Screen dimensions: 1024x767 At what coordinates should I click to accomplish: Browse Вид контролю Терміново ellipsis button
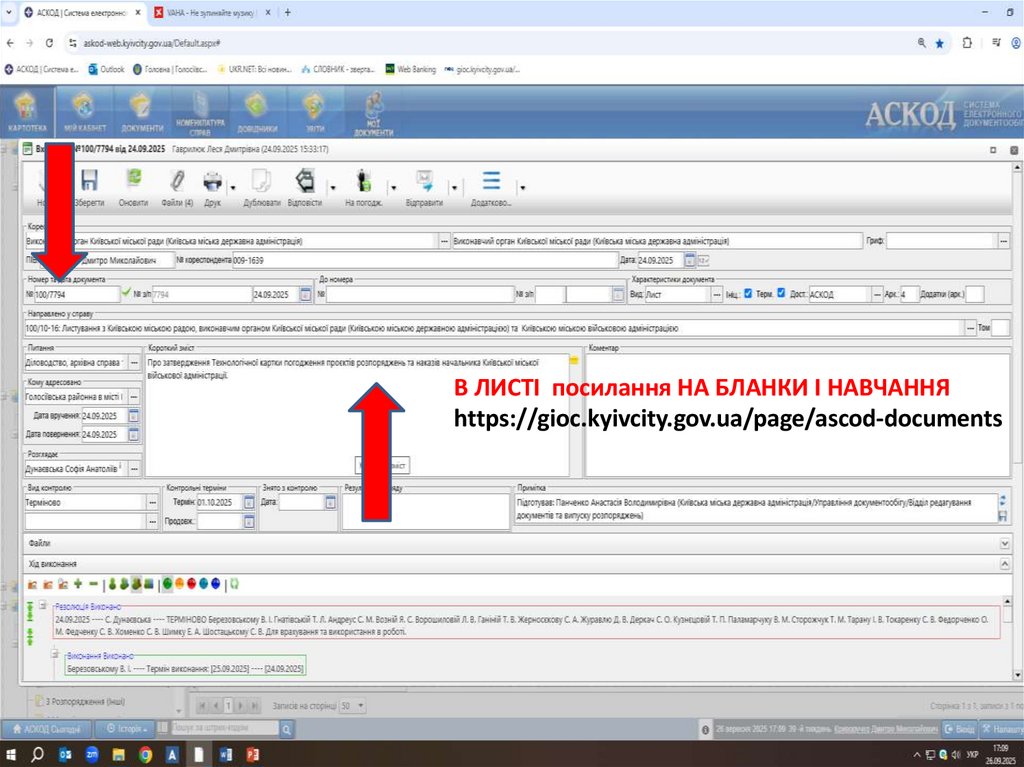[x=153, y=502]
